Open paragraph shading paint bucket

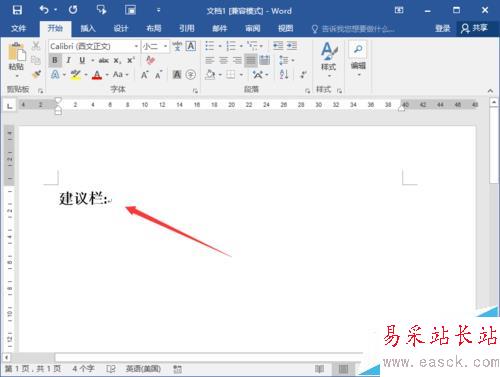click(210, 74)
